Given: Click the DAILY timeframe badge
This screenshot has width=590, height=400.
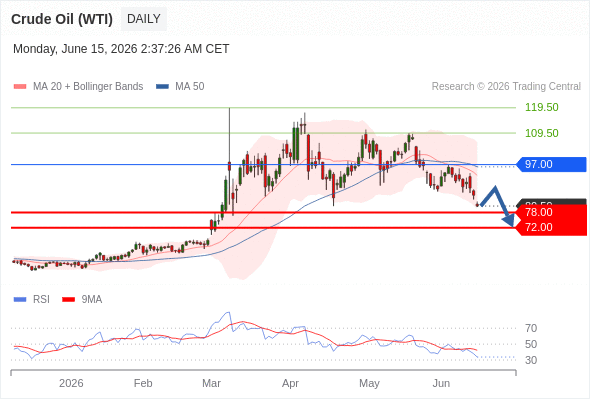Looking at the screenshot, I should point(144,19).
